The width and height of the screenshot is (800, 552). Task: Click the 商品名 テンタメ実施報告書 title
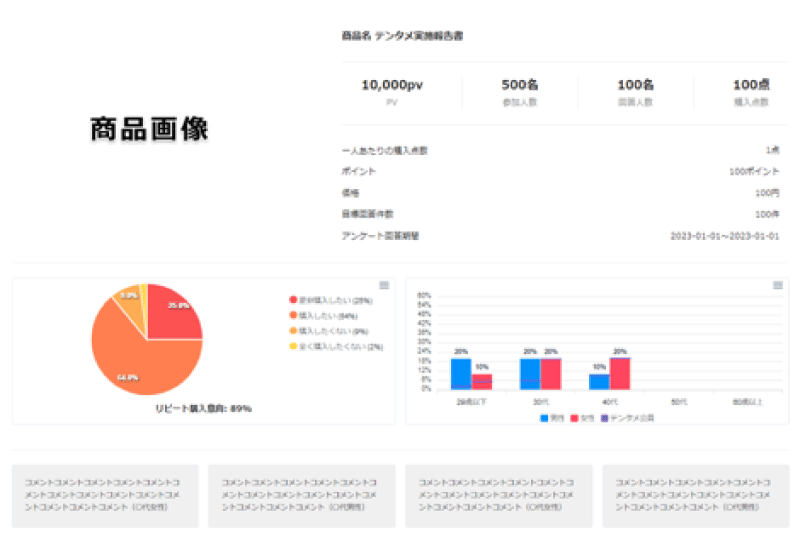pyautogui.click(x=402, y=36)
